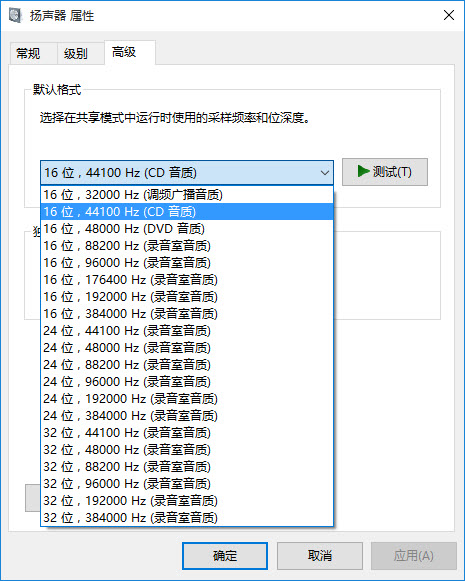Choose 16 位, 192000 Hz option
The image size is (465, 581).
[187, 297]
